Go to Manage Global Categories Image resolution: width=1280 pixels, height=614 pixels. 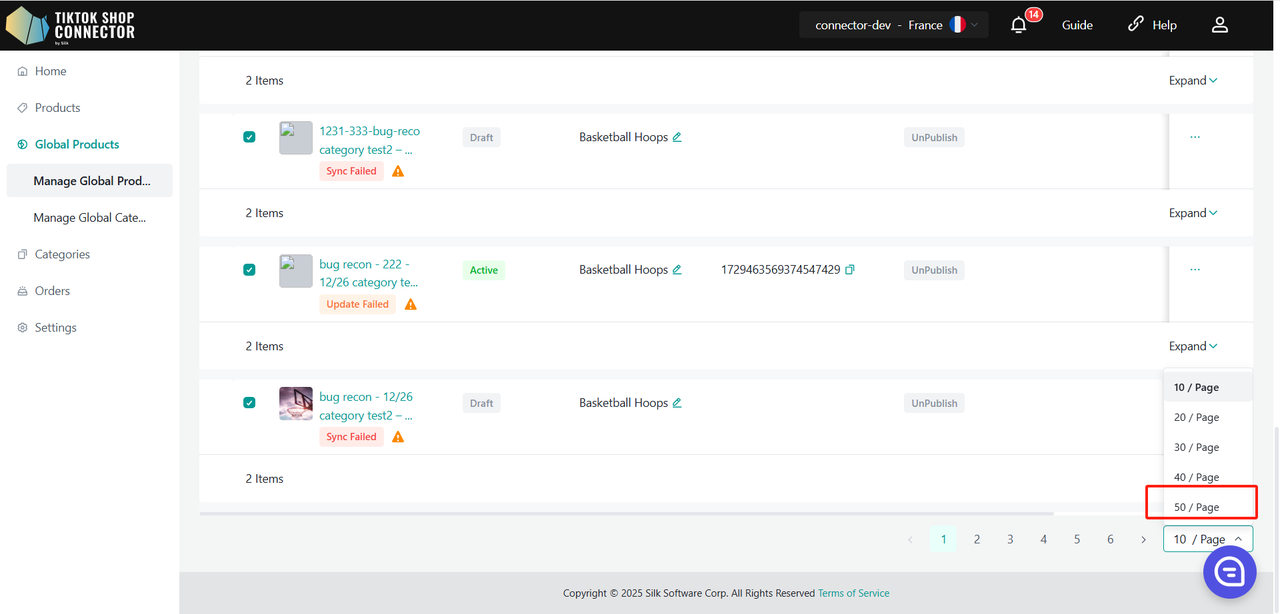(x=89, y=217)
